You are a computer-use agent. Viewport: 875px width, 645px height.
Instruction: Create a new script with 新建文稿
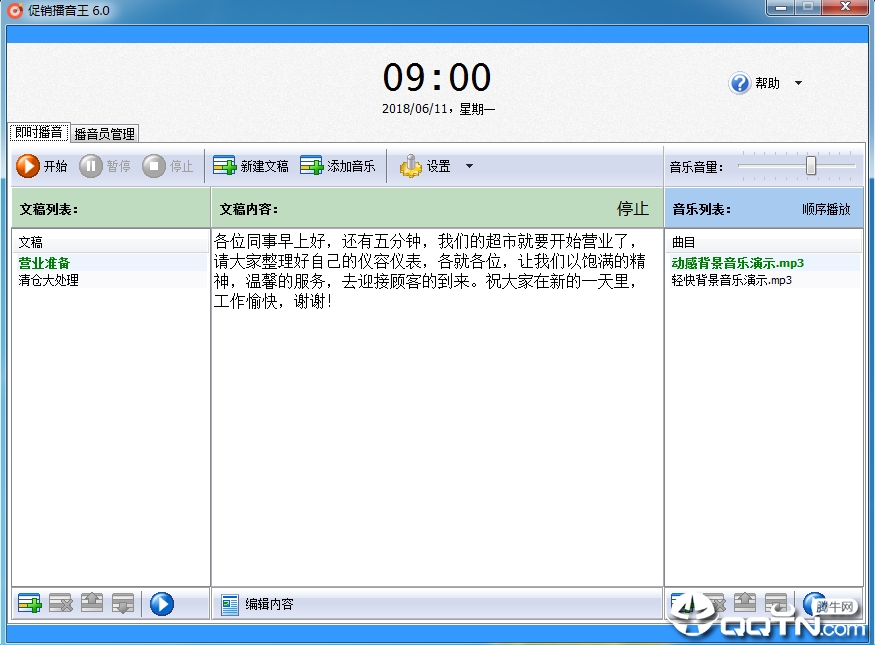(224, 166)
